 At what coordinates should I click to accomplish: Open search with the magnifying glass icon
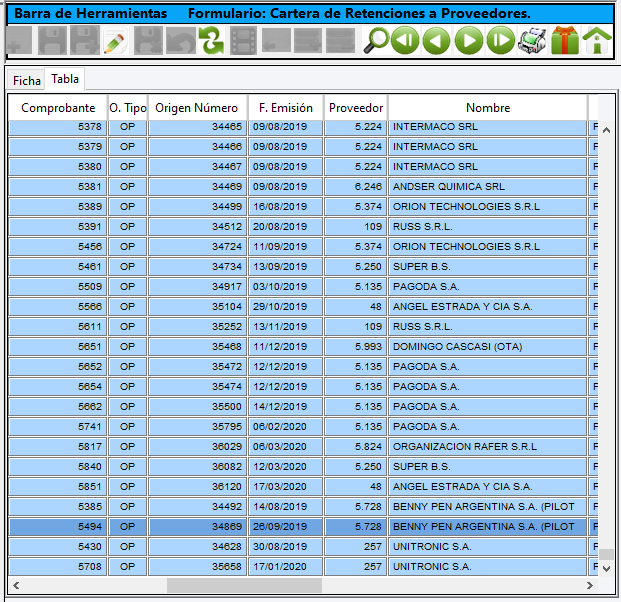(376, 40)
